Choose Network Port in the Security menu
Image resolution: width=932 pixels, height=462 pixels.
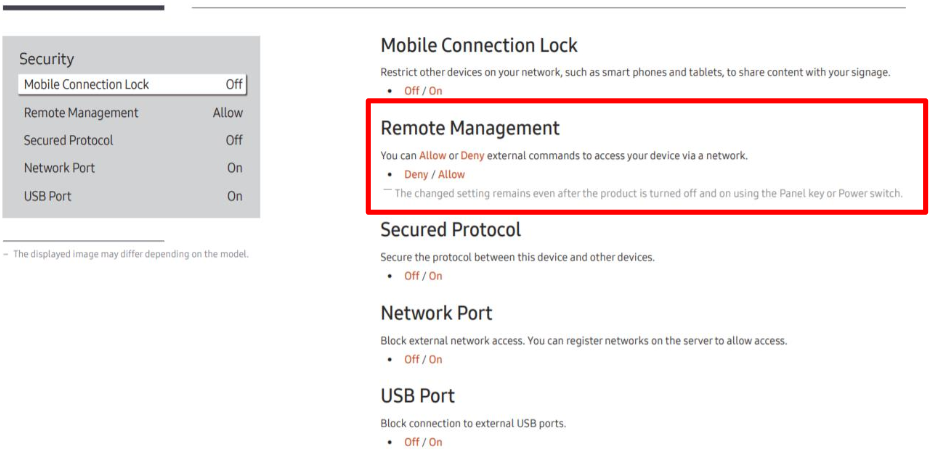click(59, 168)
